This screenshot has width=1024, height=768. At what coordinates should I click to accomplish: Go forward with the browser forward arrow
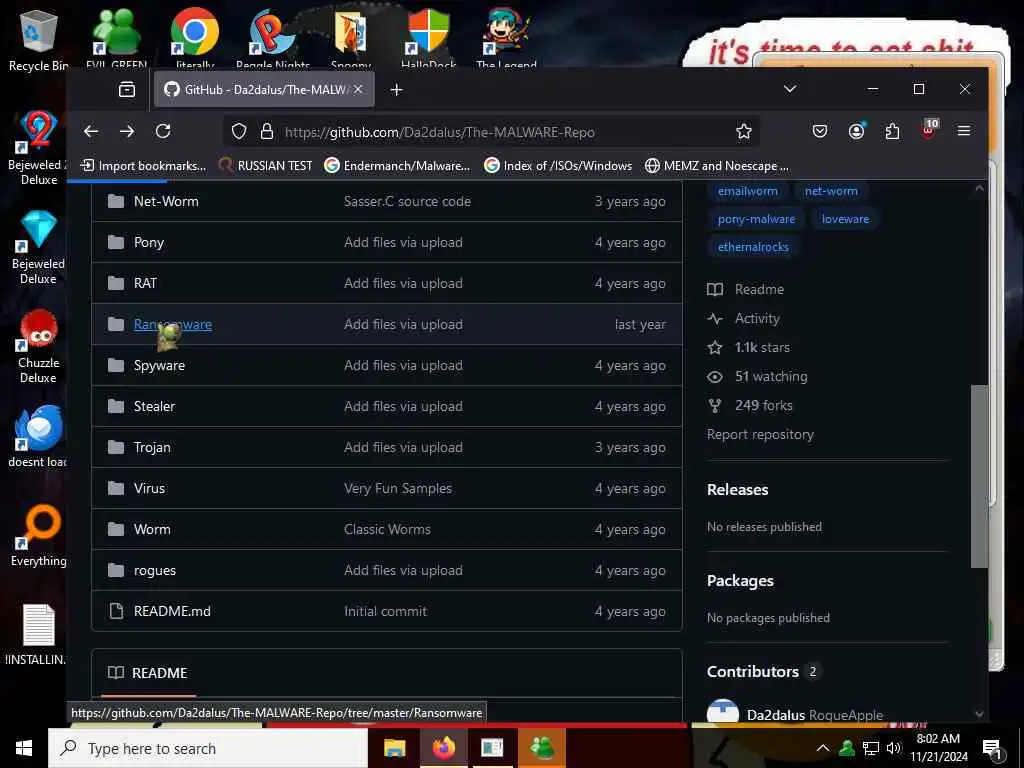[x=127, y=131]
